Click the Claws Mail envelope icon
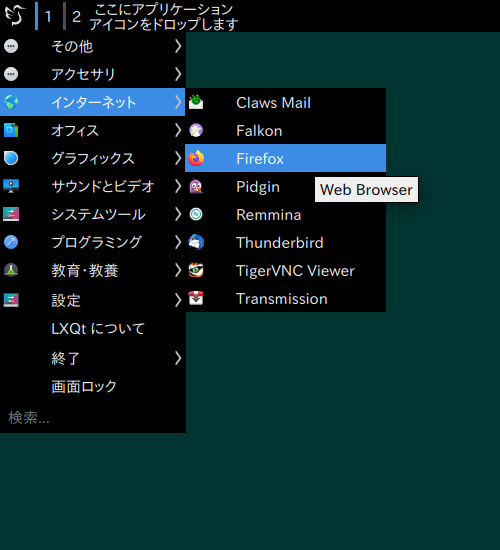 [196, 102]
